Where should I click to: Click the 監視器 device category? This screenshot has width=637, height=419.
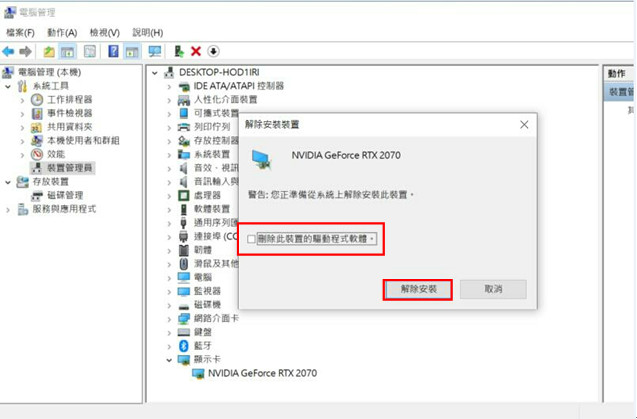pyautogui.click(x=207, y=291)
